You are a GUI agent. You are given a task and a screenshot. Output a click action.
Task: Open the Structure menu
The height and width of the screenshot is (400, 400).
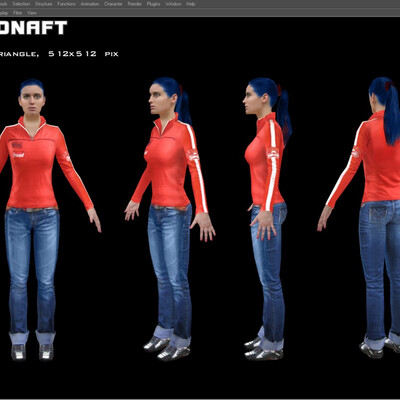tap(44, 4)
